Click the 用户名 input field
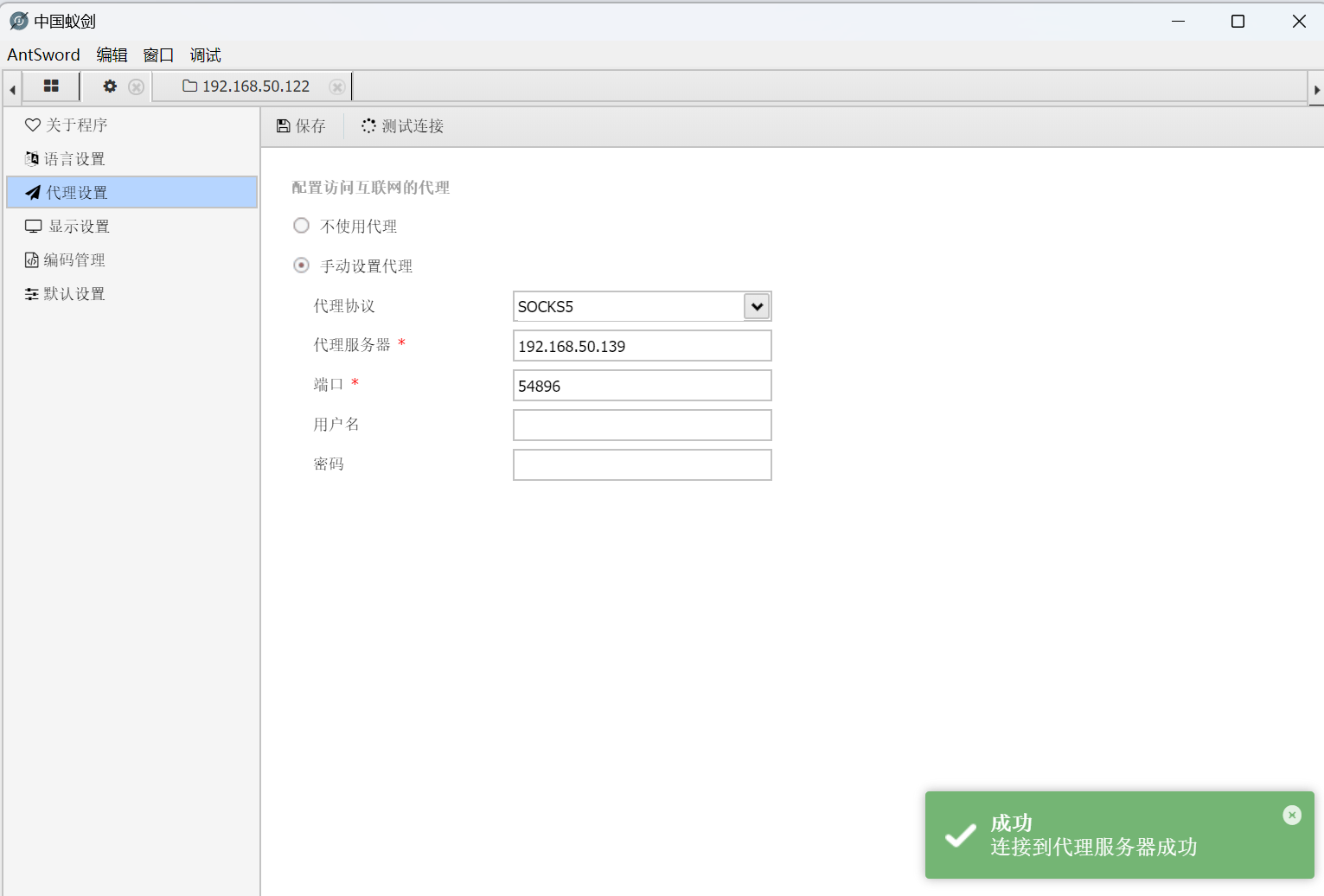 tap(643, 425)
